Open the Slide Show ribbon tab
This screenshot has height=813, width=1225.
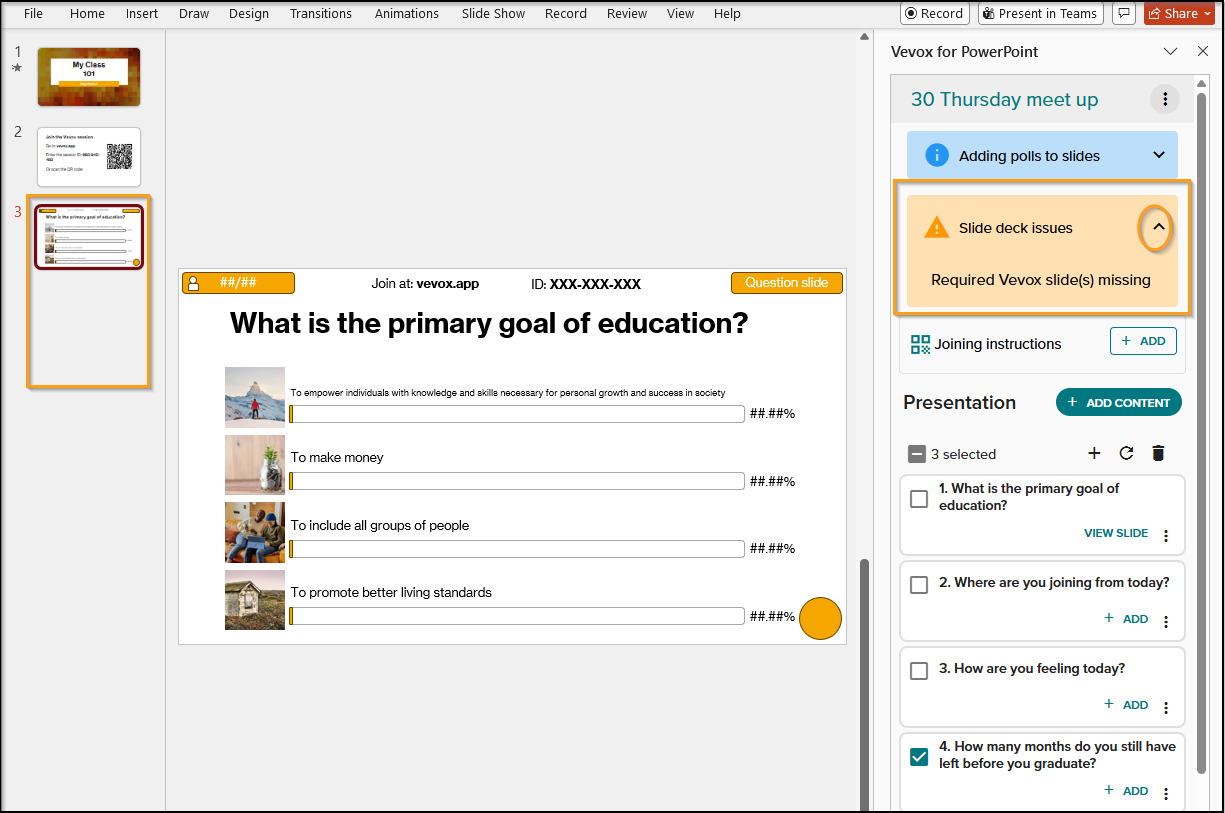point(493,13)
